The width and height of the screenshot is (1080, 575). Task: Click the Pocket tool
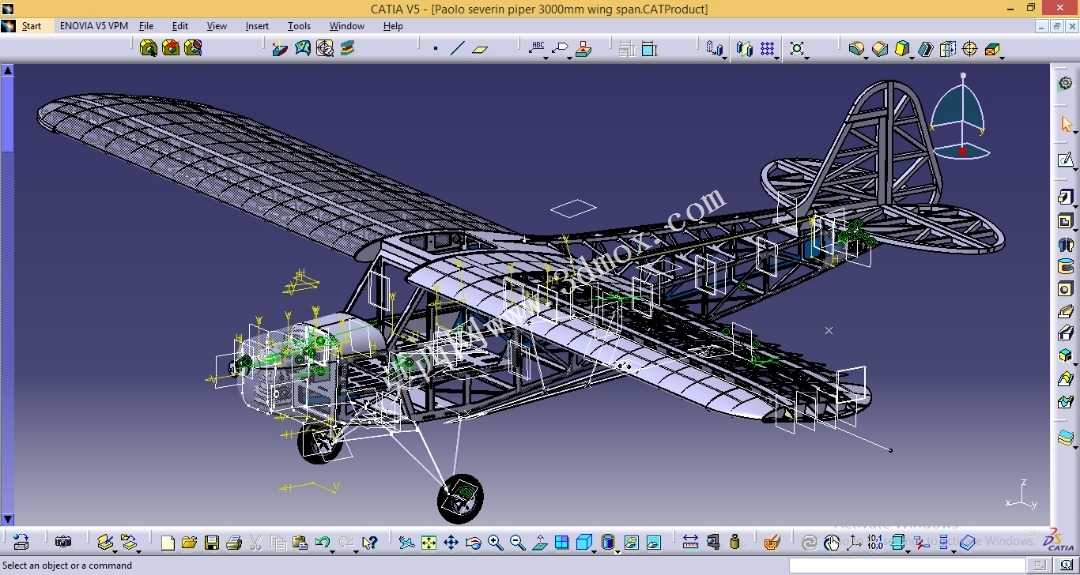1066,221
